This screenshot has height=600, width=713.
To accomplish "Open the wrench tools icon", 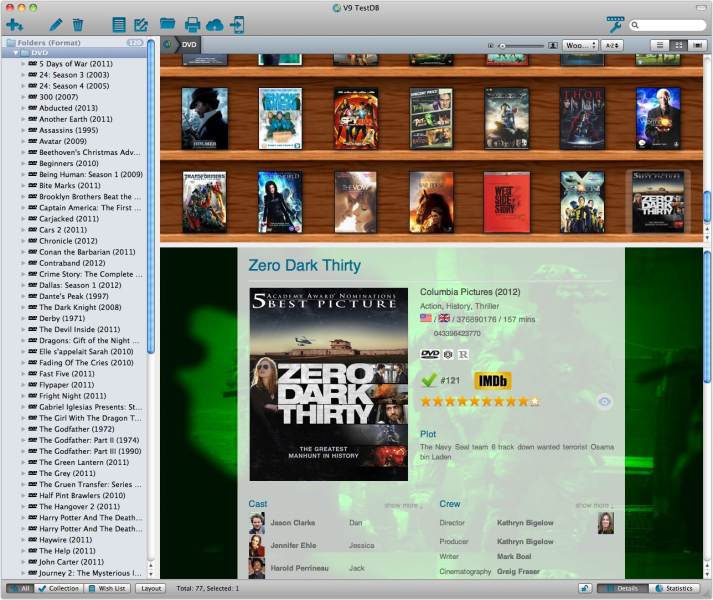I will click(x=615, y=24).
